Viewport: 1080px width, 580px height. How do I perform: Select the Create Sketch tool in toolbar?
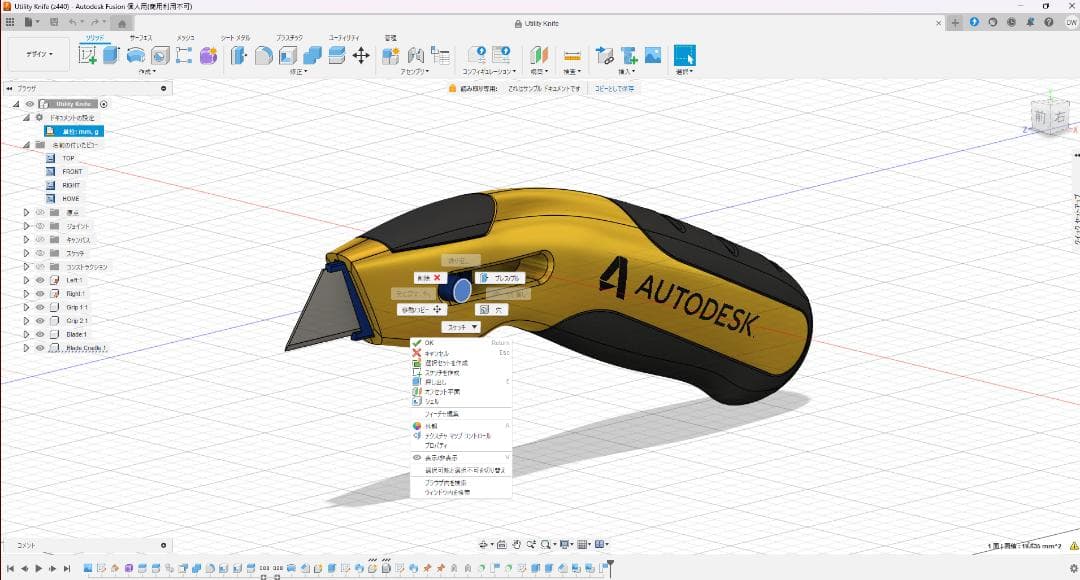[88, 55]
